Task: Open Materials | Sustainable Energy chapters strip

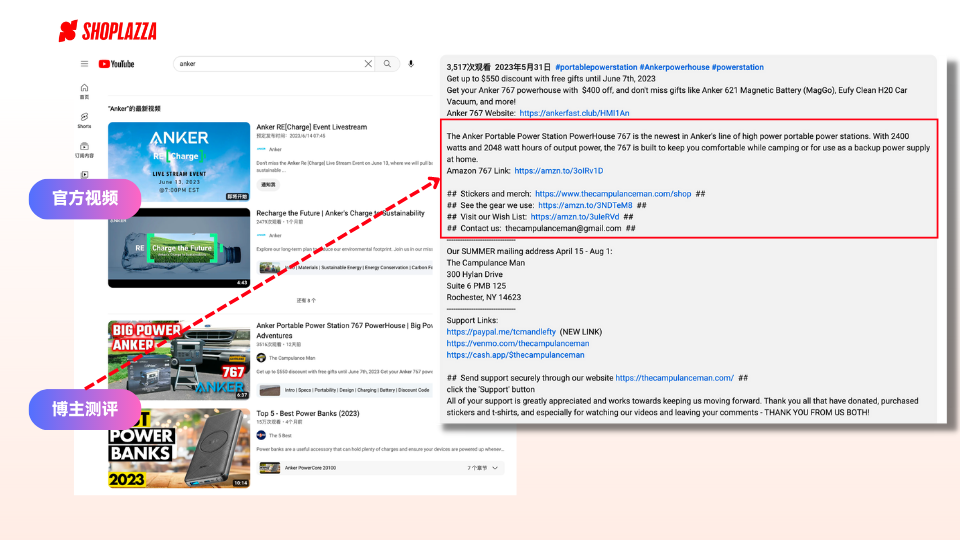Action: pos(345,268)
